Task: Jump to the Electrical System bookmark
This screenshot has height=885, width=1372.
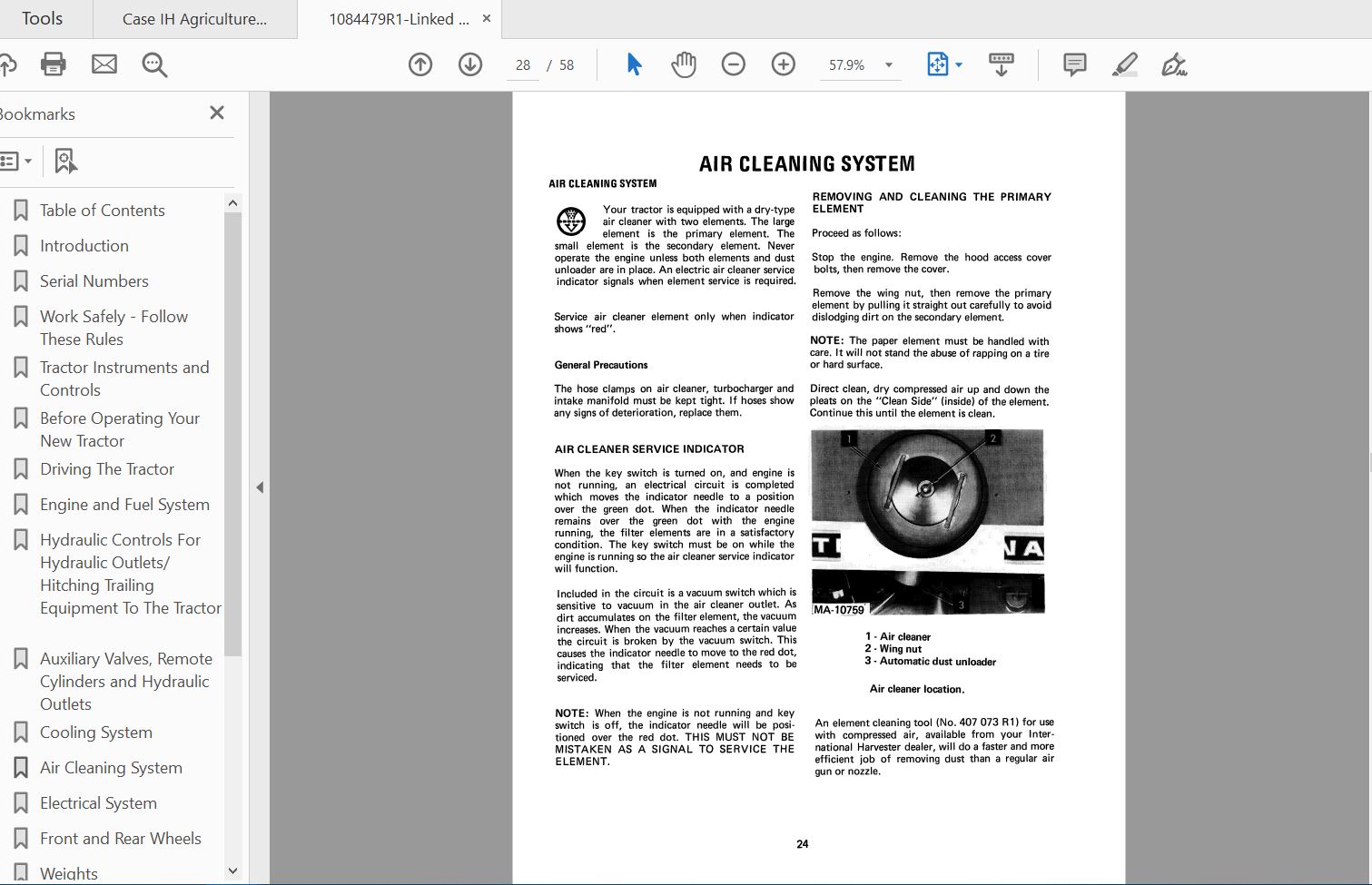Action: [x=98, y=802]
